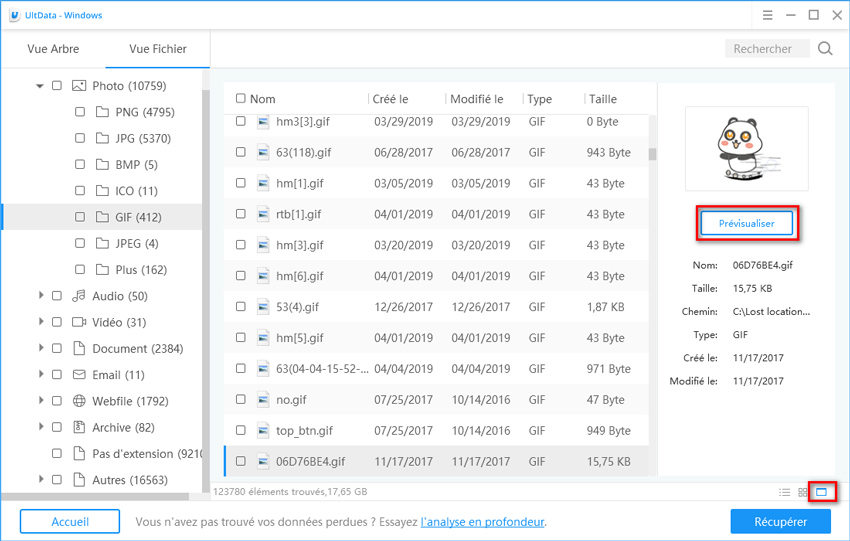Tick the Pas d'extension checkbox
This screenshot has width=850, height=541.
click(57, 453)
